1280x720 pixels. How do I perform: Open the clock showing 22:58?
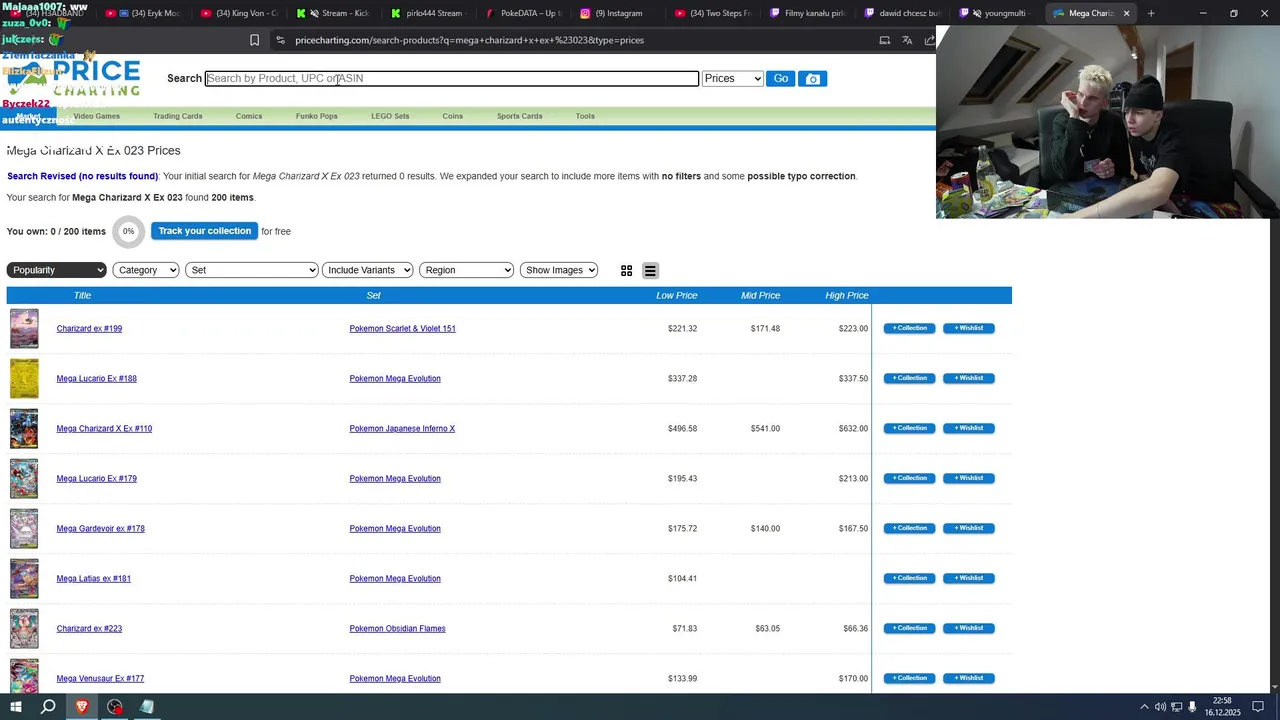(x=1222, y=707)
